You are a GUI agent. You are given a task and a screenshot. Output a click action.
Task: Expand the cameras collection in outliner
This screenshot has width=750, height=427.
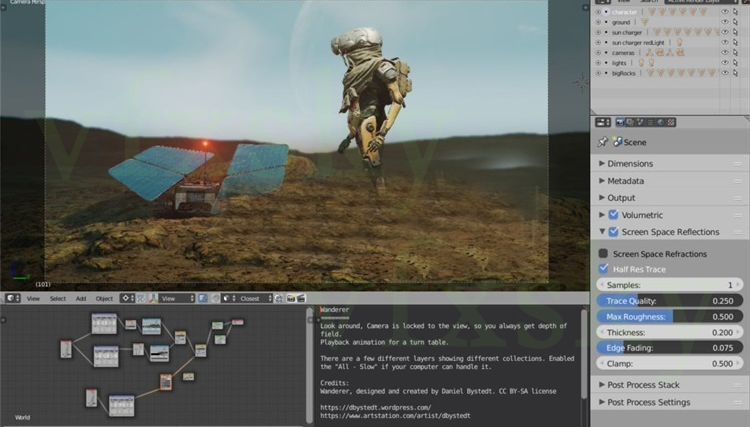click(x=598, y=53)
